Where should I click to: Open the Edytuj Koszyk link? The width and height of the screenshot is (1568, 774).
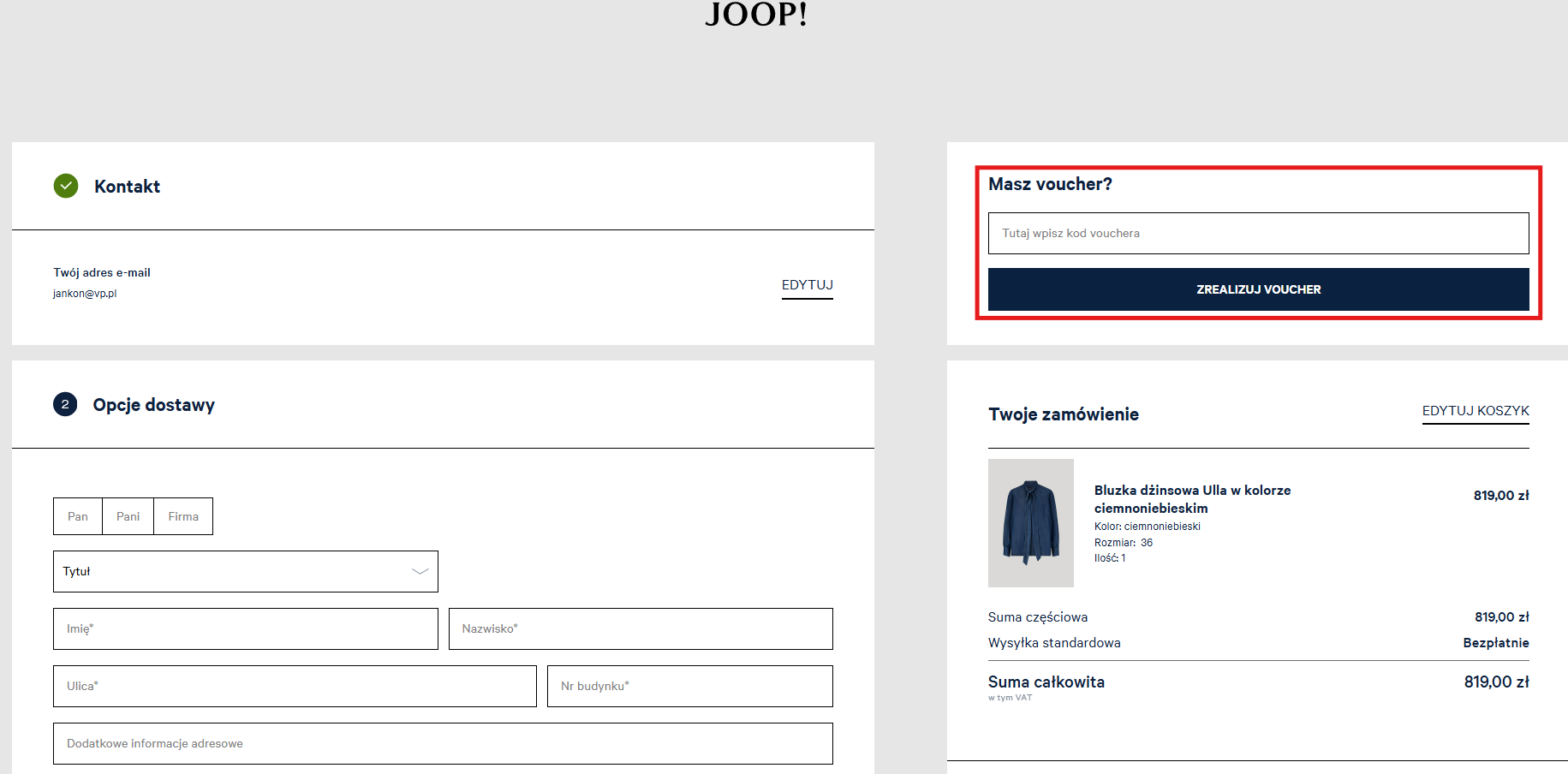click(x=1475, y=411)
